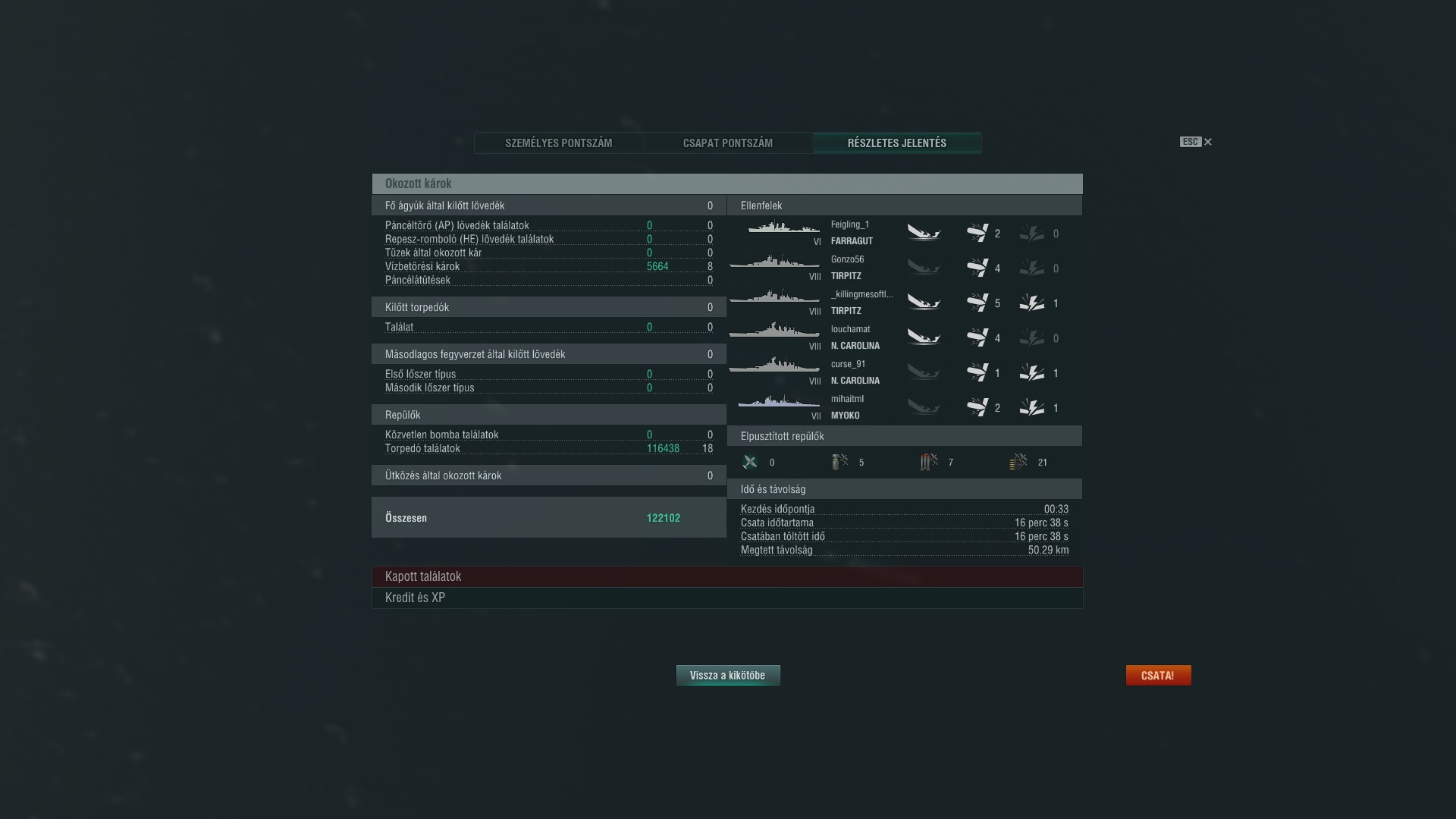This screenshot has height=819, width=1456.
Task: Start a new battle with CSATA! button
Action: pyautogui.click(x=1158, y=675)
